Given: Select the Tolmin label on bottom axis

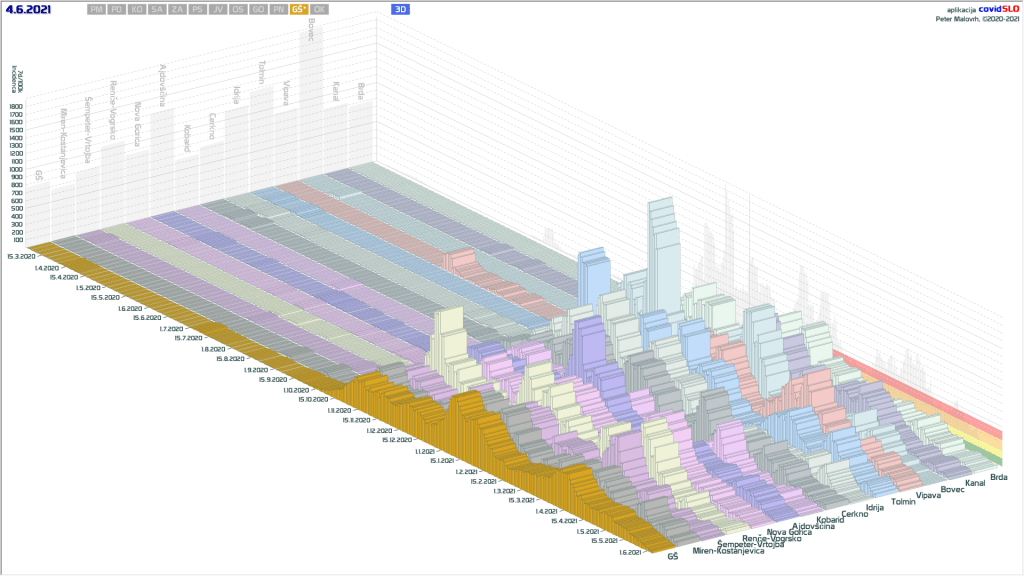Looking at the screenshot, I should point(903,501).
